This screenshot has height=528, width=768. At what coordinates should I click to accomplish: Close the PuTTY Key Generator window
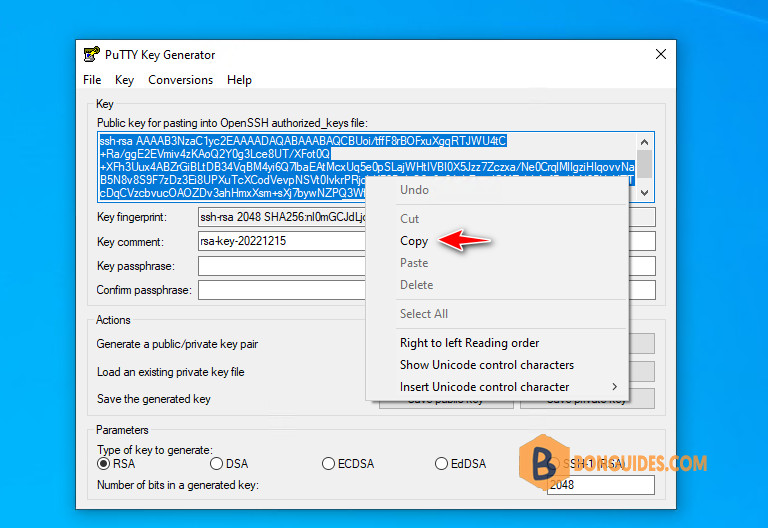tap(661, 54)
